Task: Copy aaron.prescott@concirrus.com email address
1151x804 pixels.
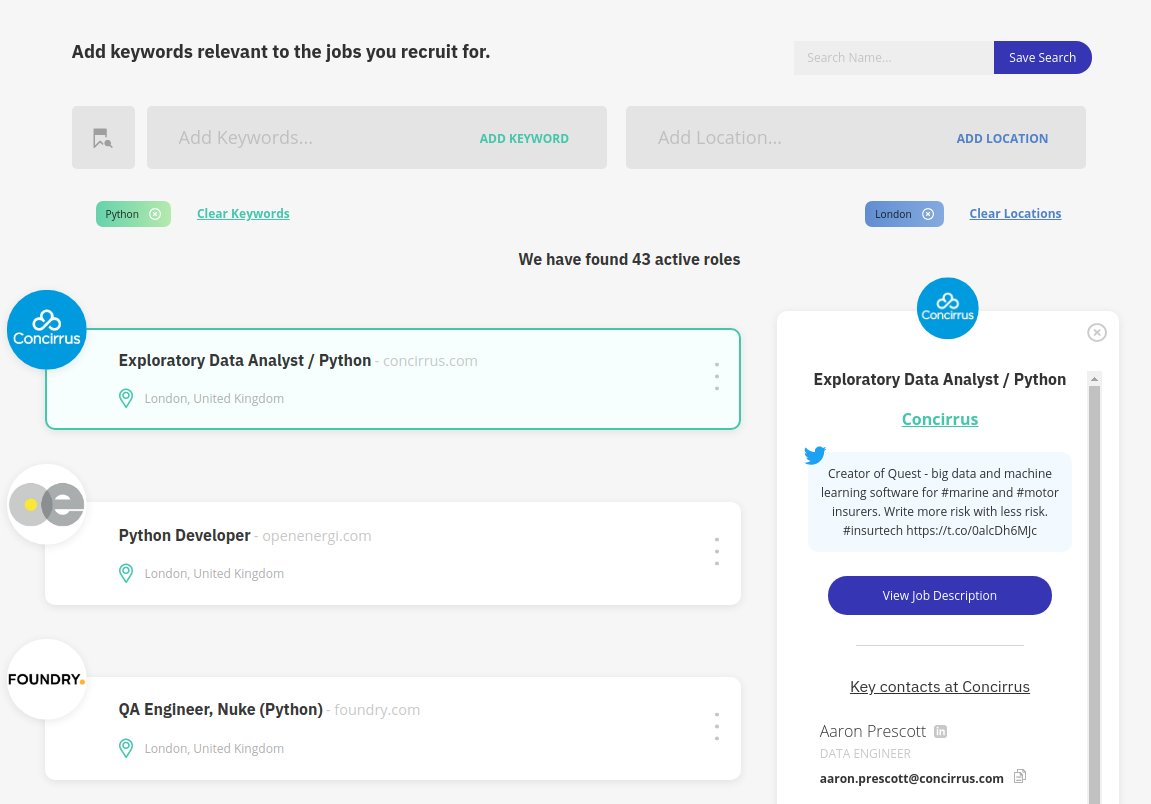Action: coord(1020,777)
